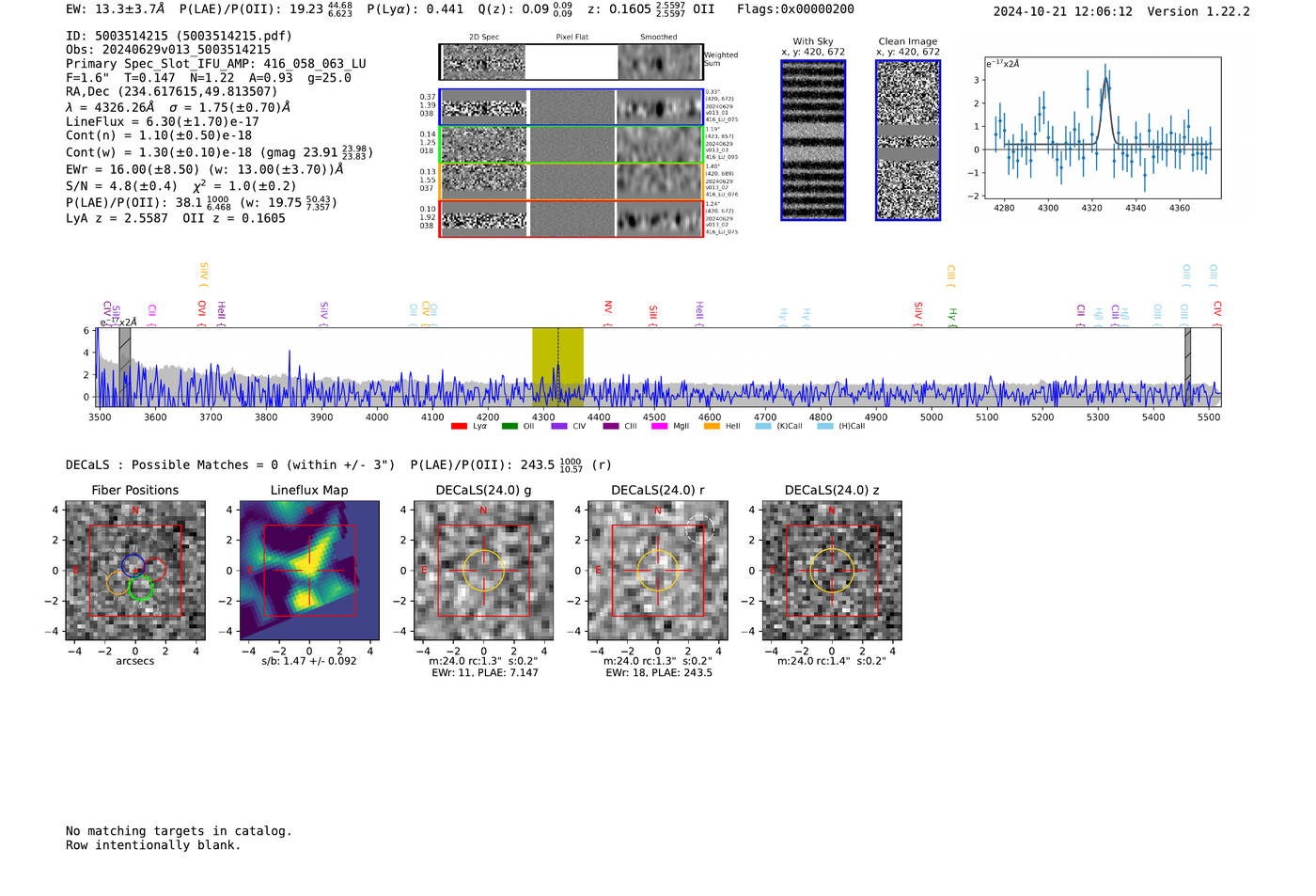Screen dimensions: 1316x896
Task: Select the Primary Spec_Slot_IFU_AMP line
Action: click(x=216, y=64)
